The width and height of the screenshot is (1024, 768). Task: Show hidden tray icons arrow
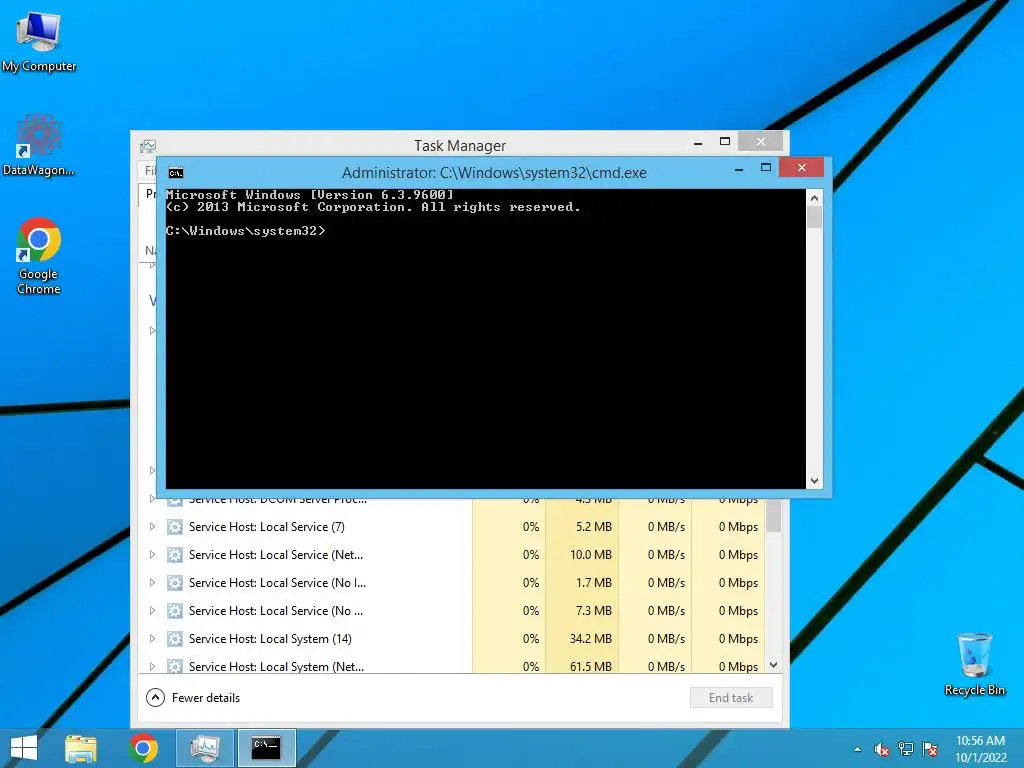click(x=857, y=749)
